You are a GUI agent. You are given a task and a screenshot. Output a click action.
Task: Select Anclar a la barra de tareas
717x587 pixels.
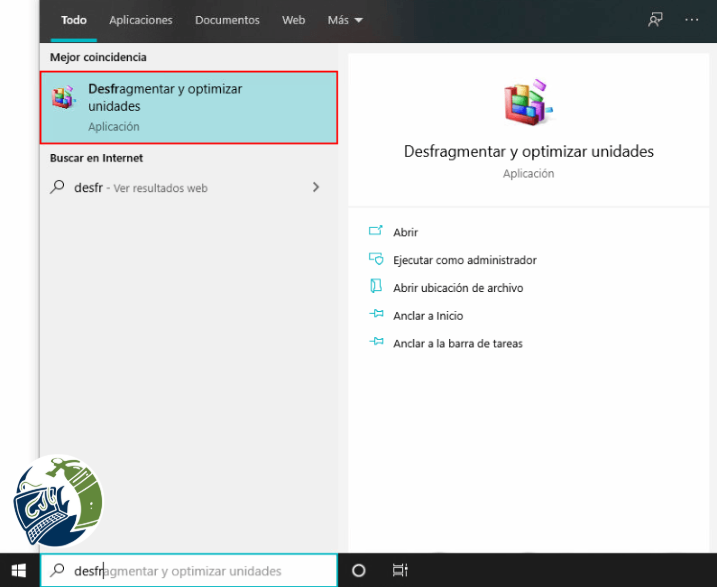click(458, 344)
